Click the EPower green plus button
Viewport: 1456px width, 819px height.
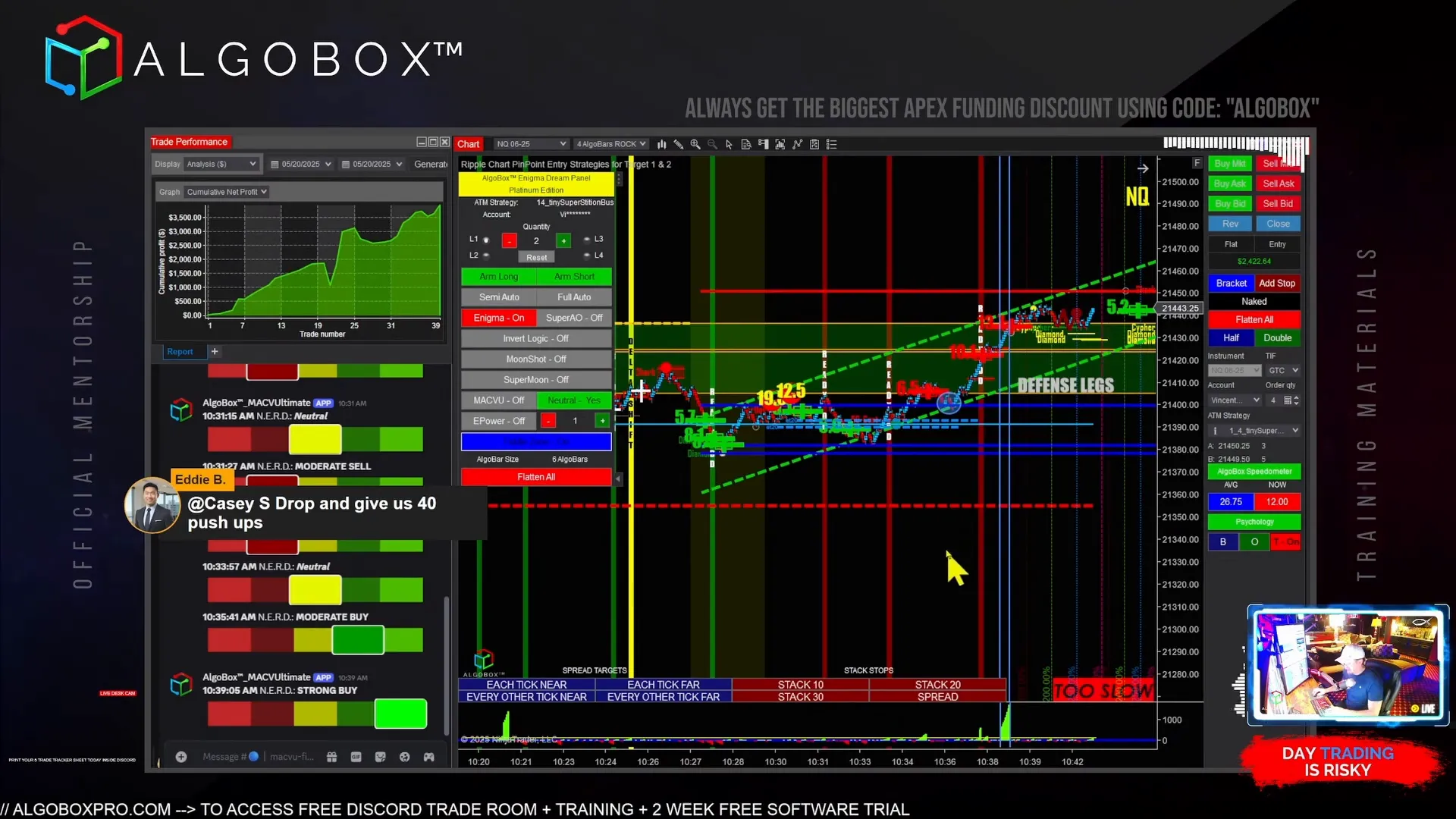click(x=603, y=421)
